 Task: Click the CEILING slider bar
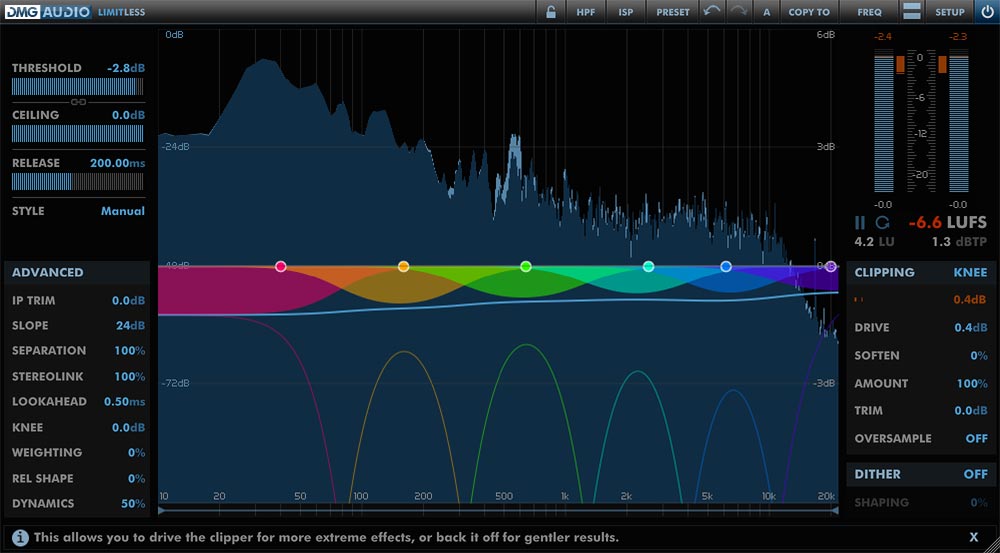(x=77, y=133)
